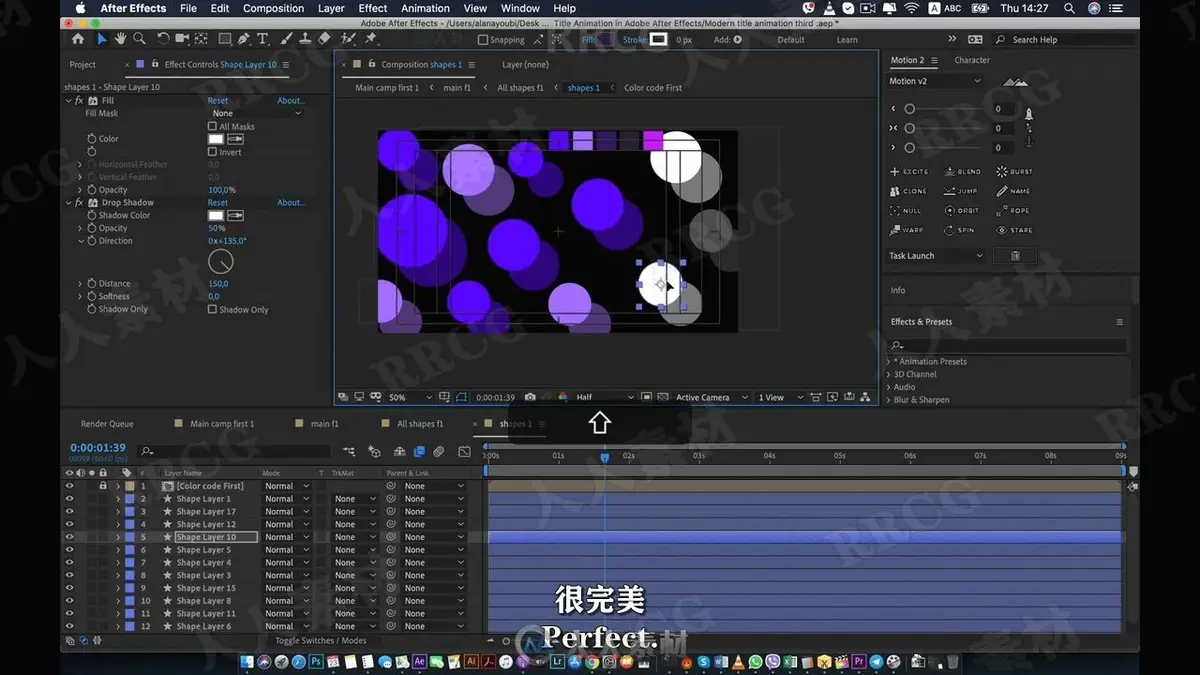
Task: Switch to the Render Queue tab
Action: coord(107,424)
